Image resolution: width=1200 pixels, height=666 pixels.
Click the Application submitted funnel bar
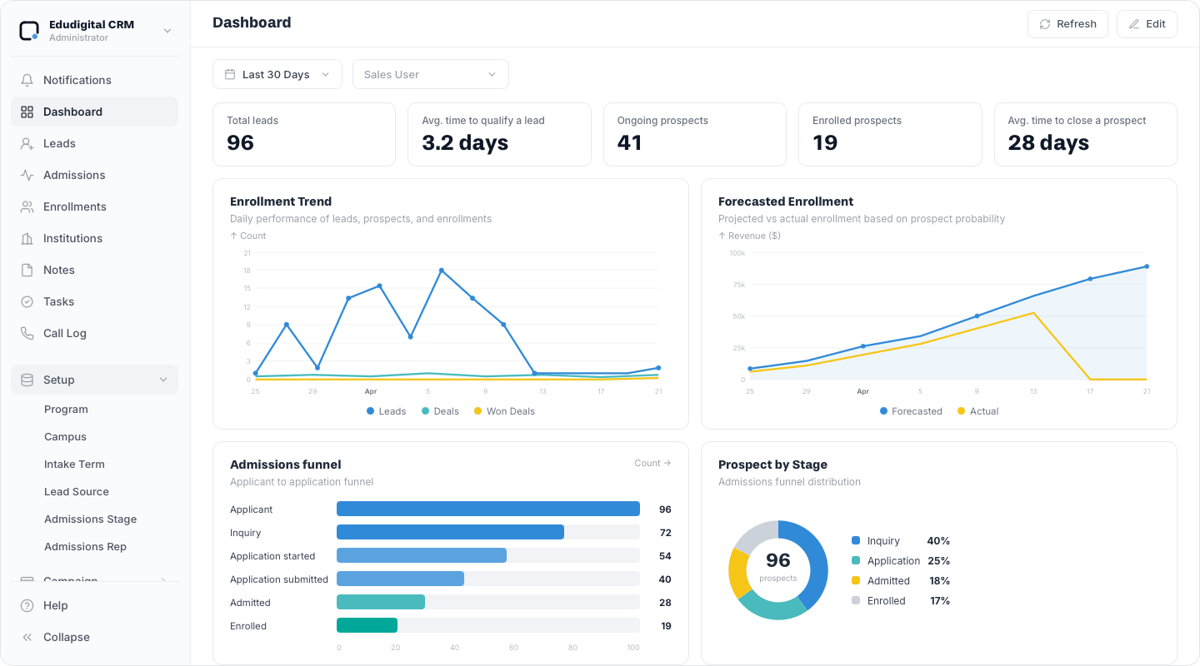400,579
